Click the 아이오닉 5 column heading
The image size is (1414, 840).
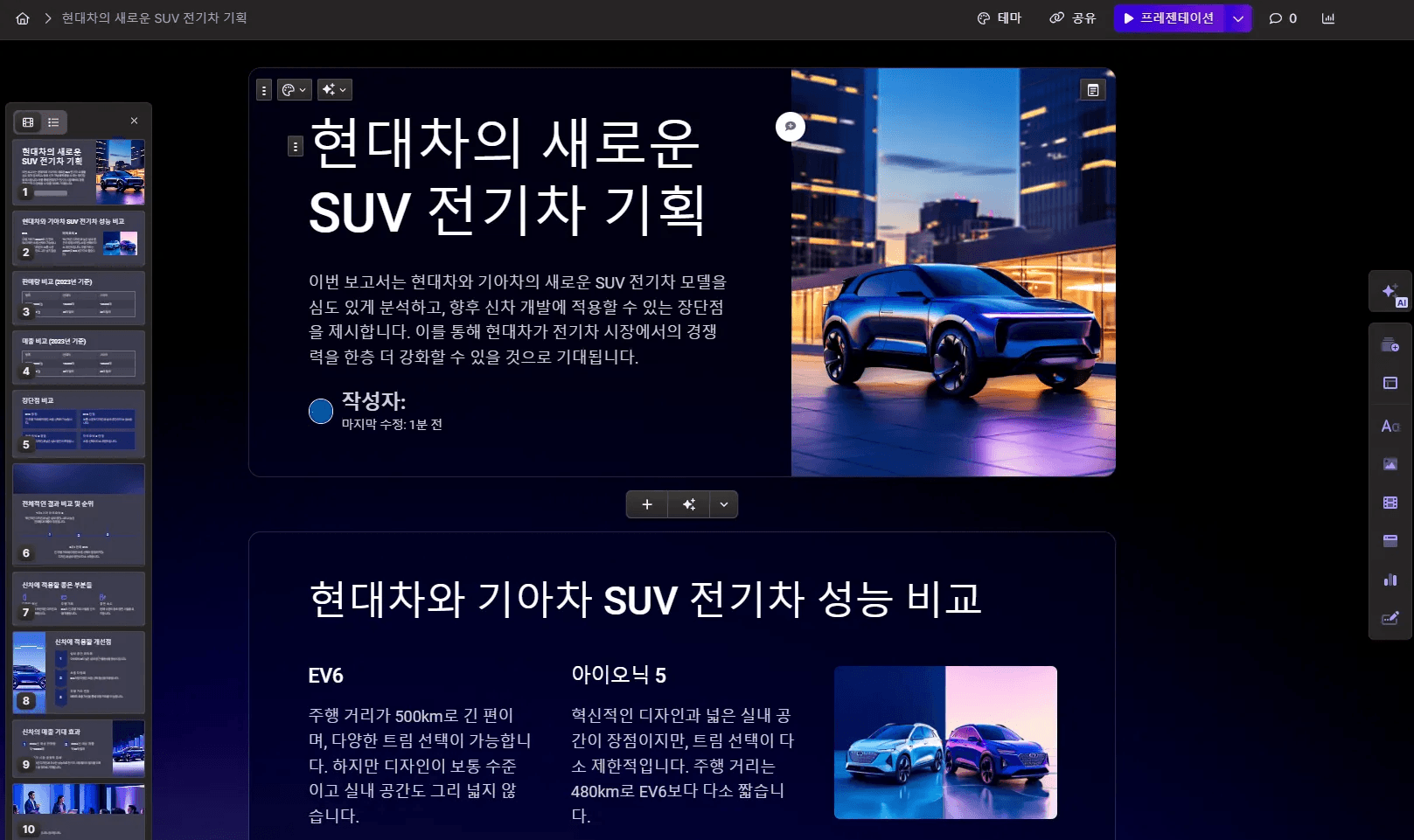click(x=619, y=675)
